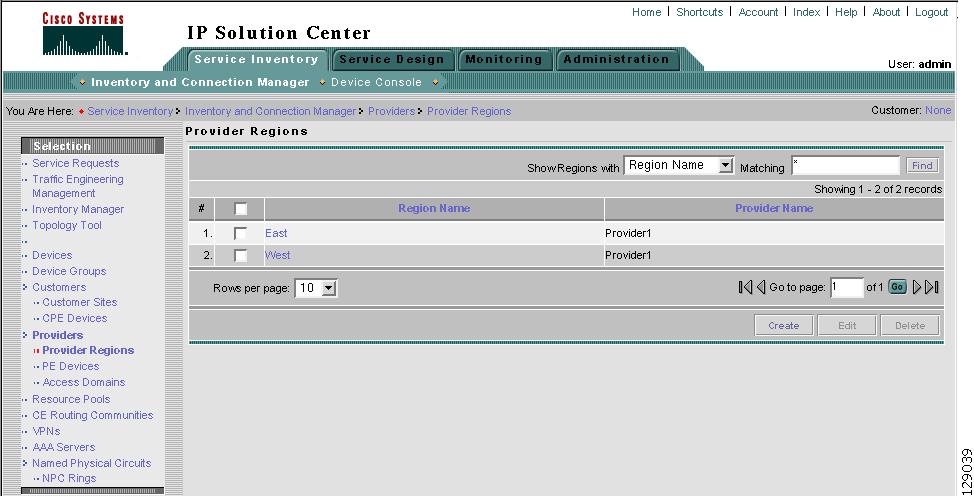Click the Providers breadcrumb link

(x=391, y=111)
